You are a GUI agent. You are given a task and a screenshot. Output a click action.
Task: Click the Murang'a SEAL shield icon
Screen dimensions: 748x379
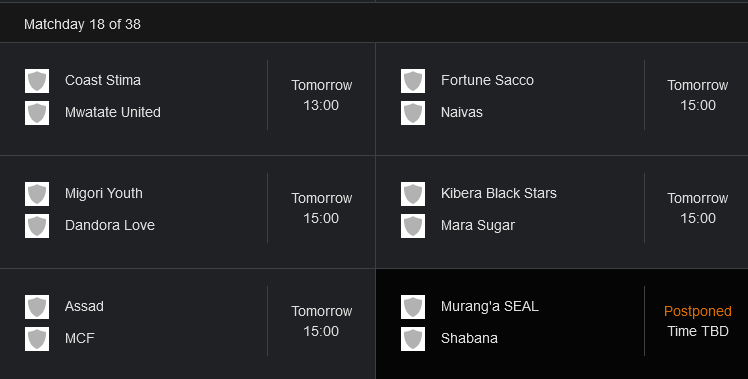[x=413, y=307]
